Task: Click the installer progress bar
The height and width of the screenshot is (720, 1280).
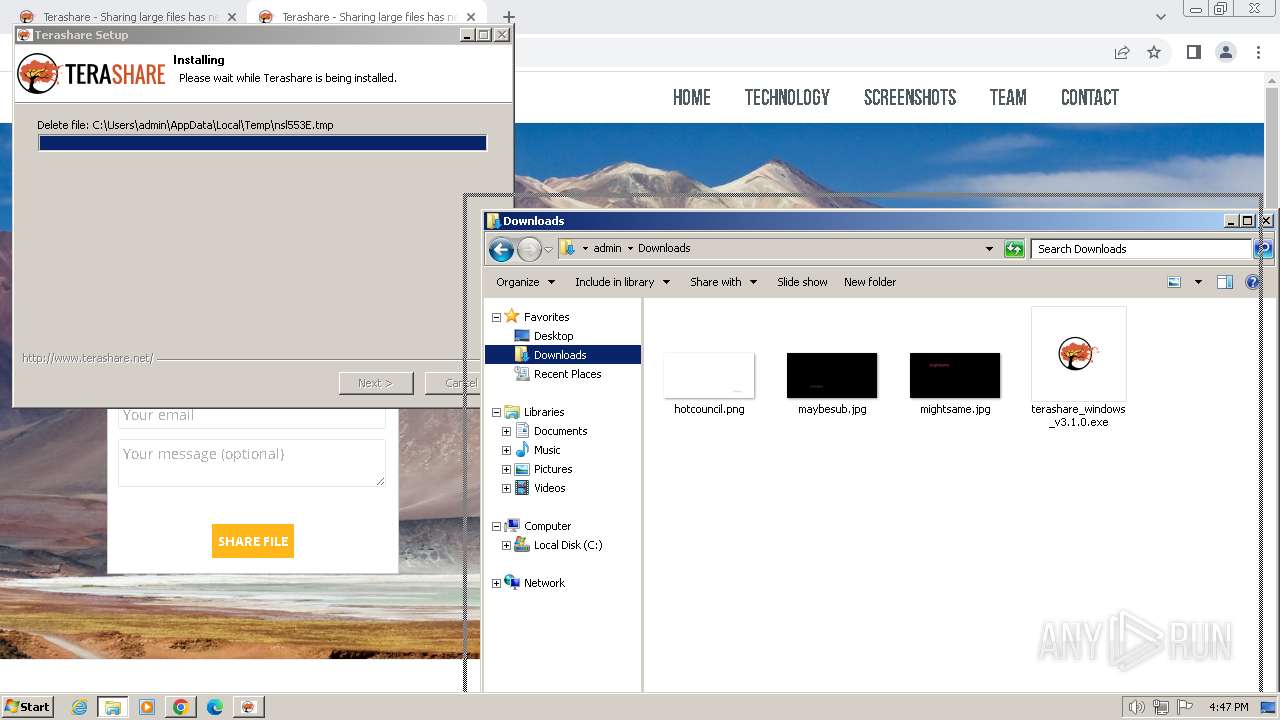Action: [x=263, y=143]
